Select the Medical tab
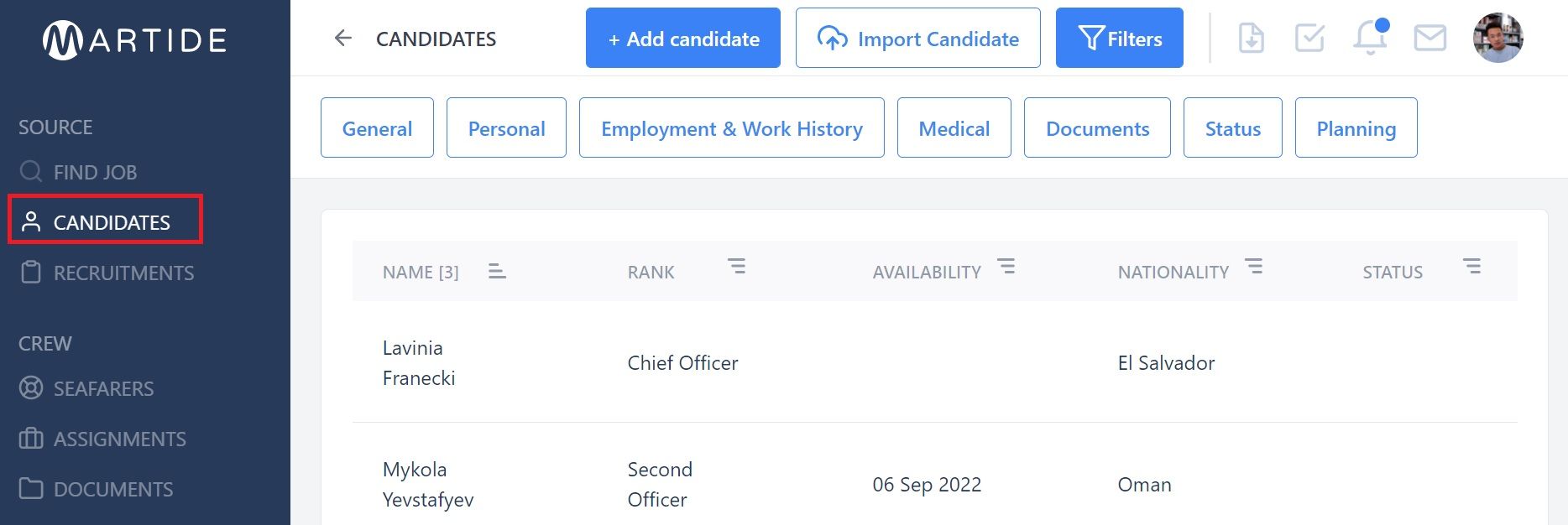Viewport: 1568px width, 525px height. [x=954, y=127]
